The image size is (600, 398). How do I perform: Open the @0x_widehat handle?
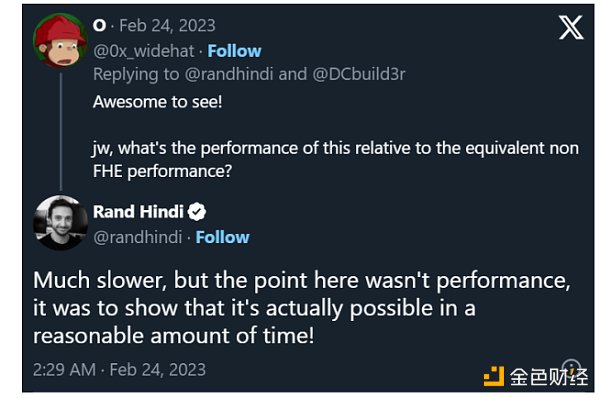pyautogui.click(x=144, y=51)
